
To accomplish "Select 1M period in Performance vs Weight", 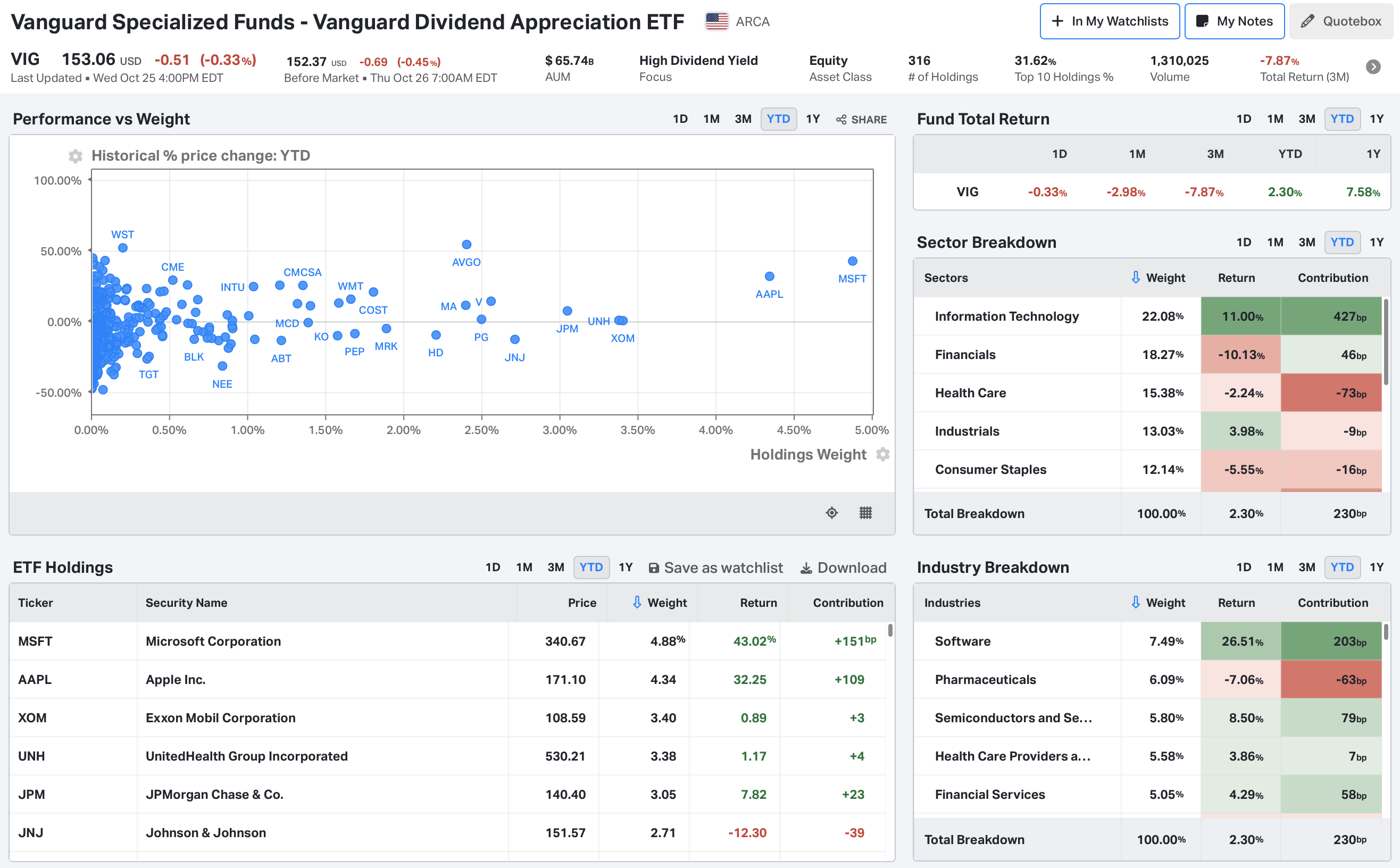I will tap(711, 119).
